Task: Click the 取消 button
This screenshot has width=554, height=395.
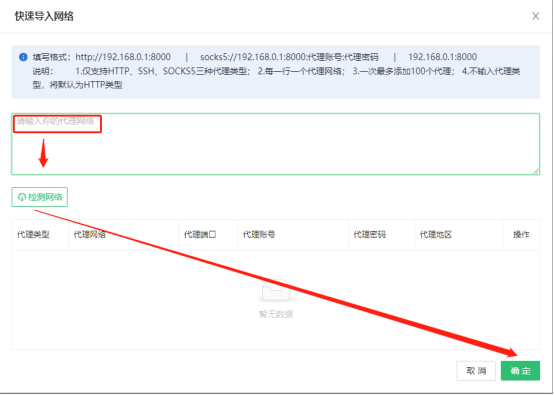Action: (x=476, y=371)
